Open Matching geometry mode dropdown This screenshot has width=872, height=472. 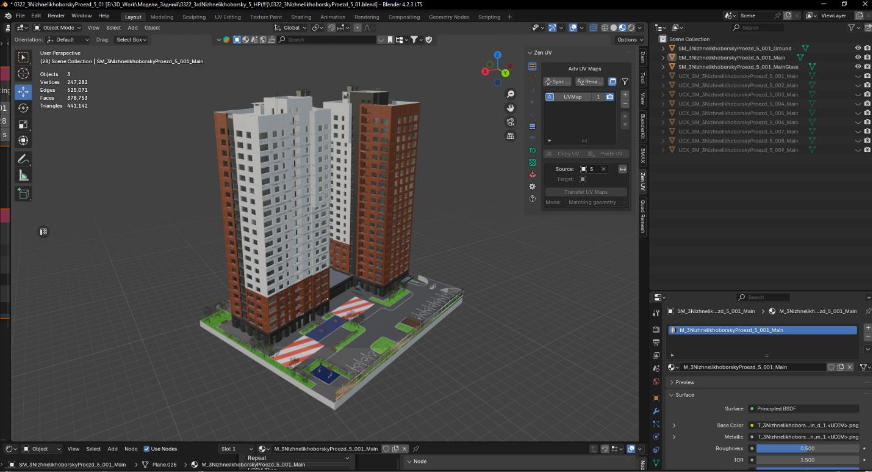coord(596,202)
